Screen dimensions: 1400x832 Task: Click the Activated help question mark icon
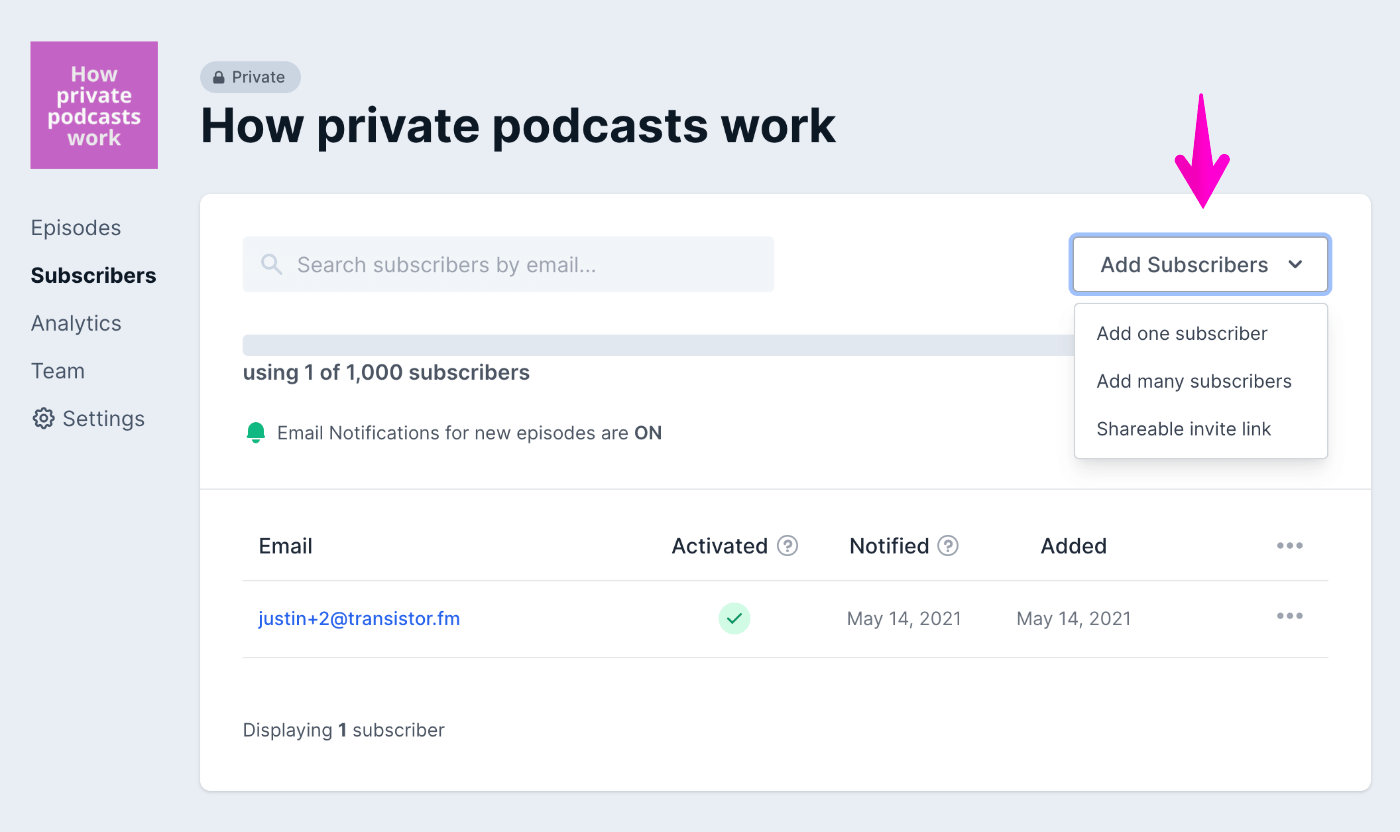(x=788, y=546)
